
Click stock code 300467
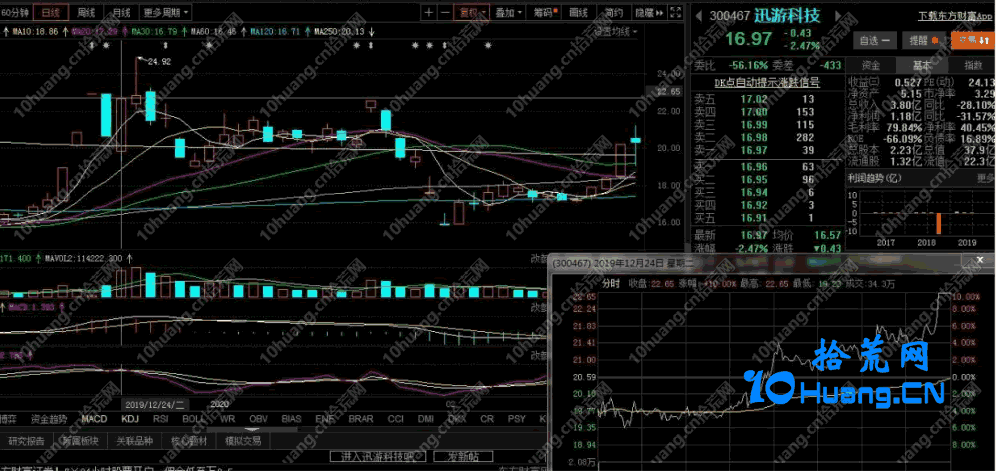[x=730, y=15]
